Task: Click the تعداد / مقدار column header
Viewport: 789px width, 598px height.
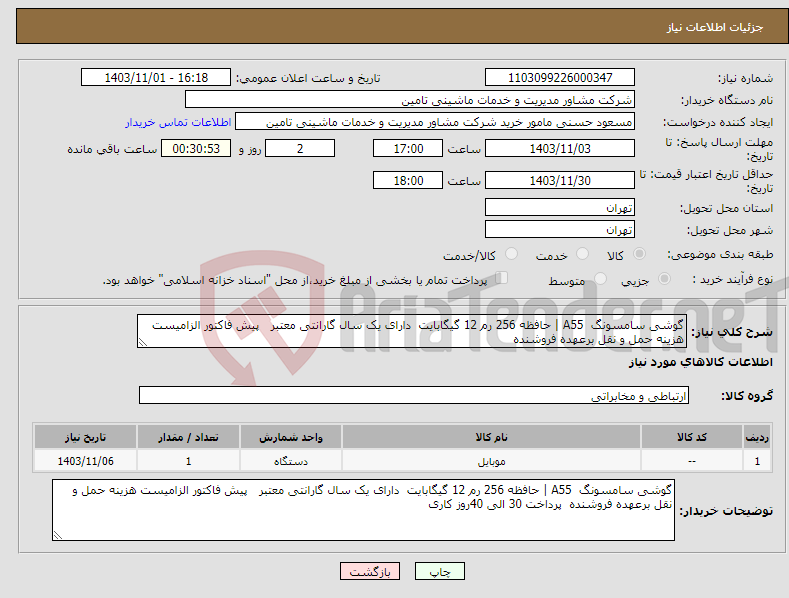Action: [188, 437]
